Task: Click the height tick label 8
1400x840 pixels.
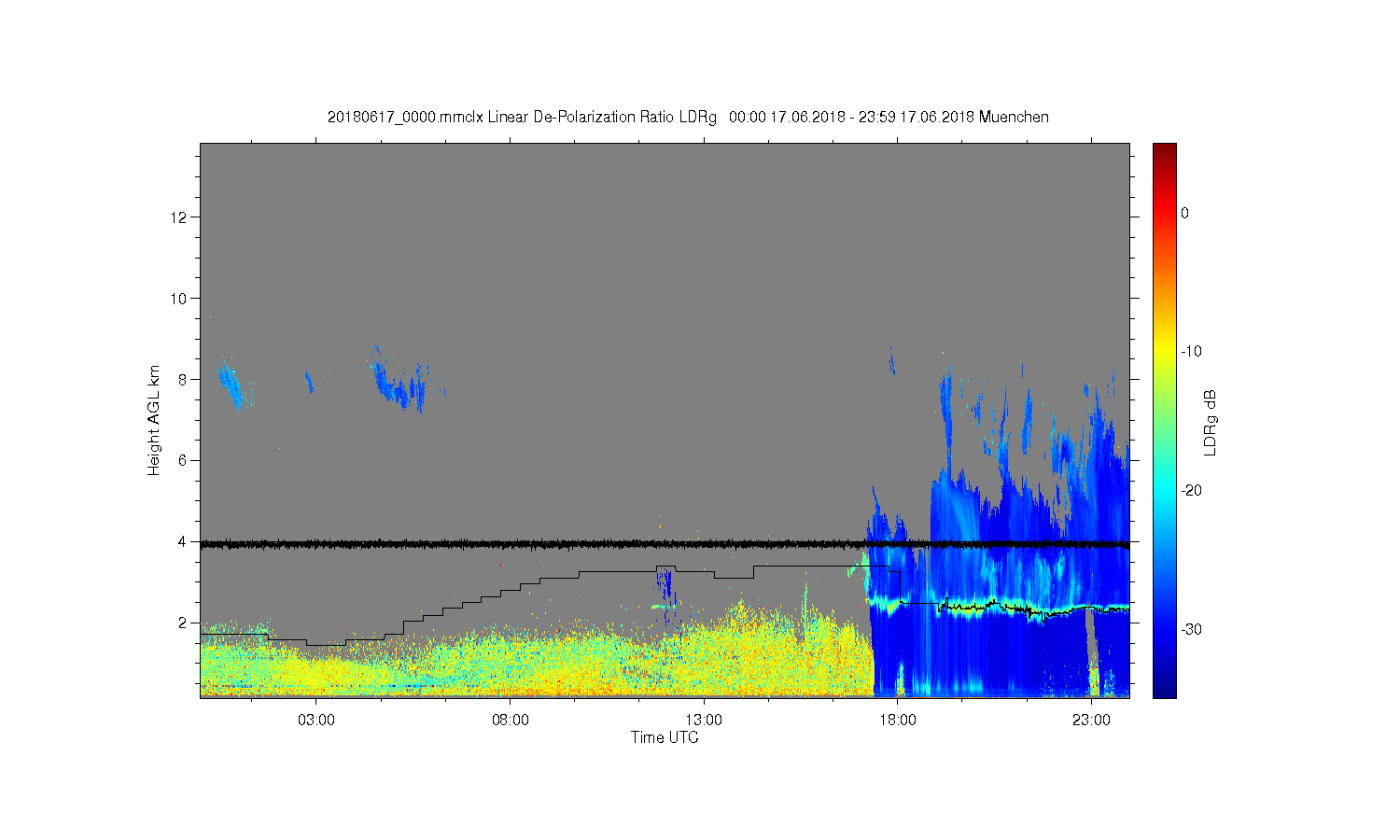Action: tap(184, 380)
